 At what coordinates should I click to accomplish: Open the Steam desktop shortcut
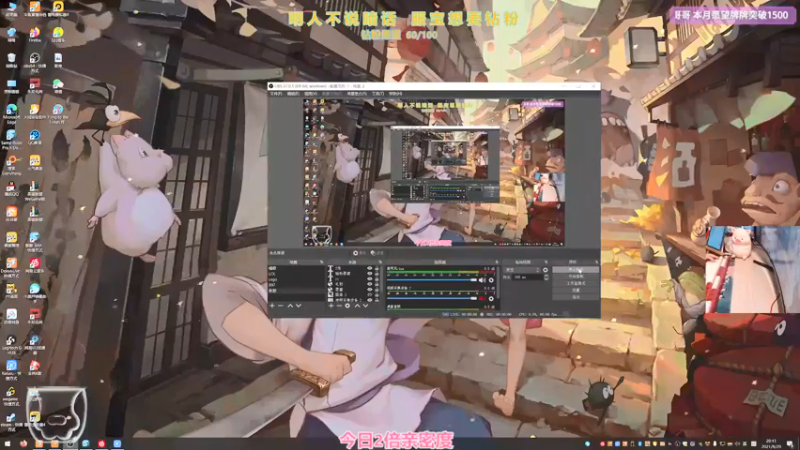[11, 421]
